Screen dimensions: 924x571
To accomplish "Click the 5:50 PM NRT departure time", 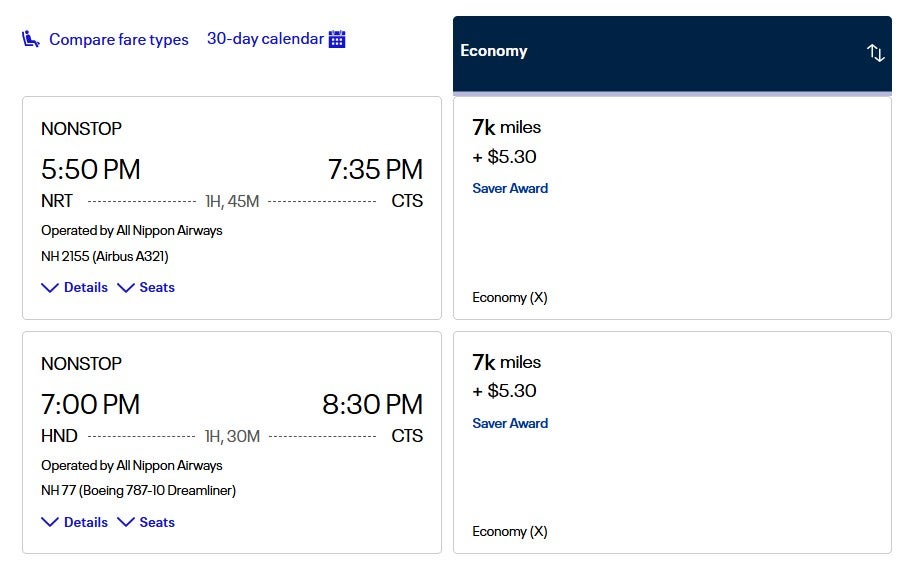I will click(x=91, y=169).
